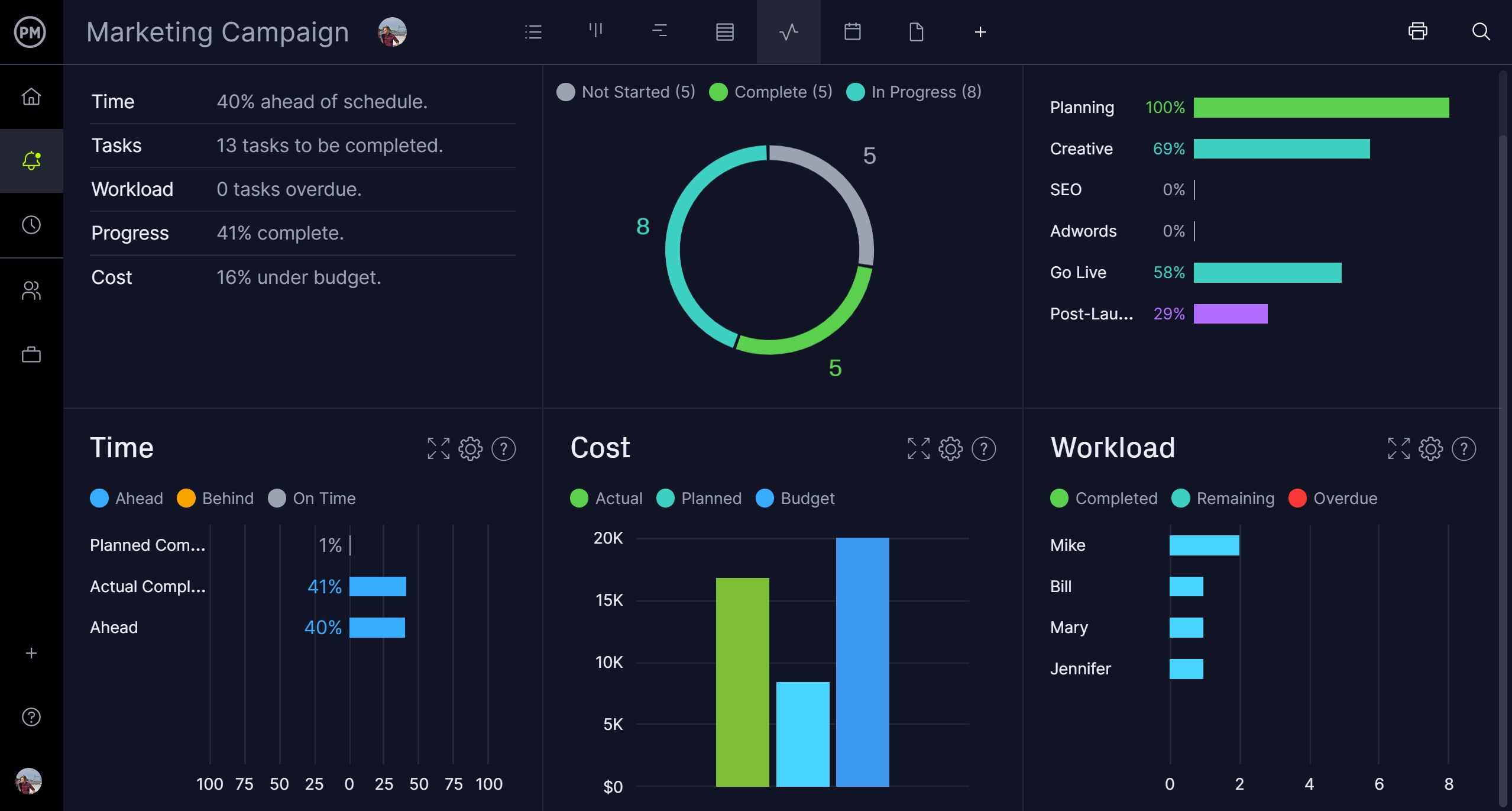Select the people/team icon in sidebar
Screen dimensions: 1512x811
(x=30, y=290)
